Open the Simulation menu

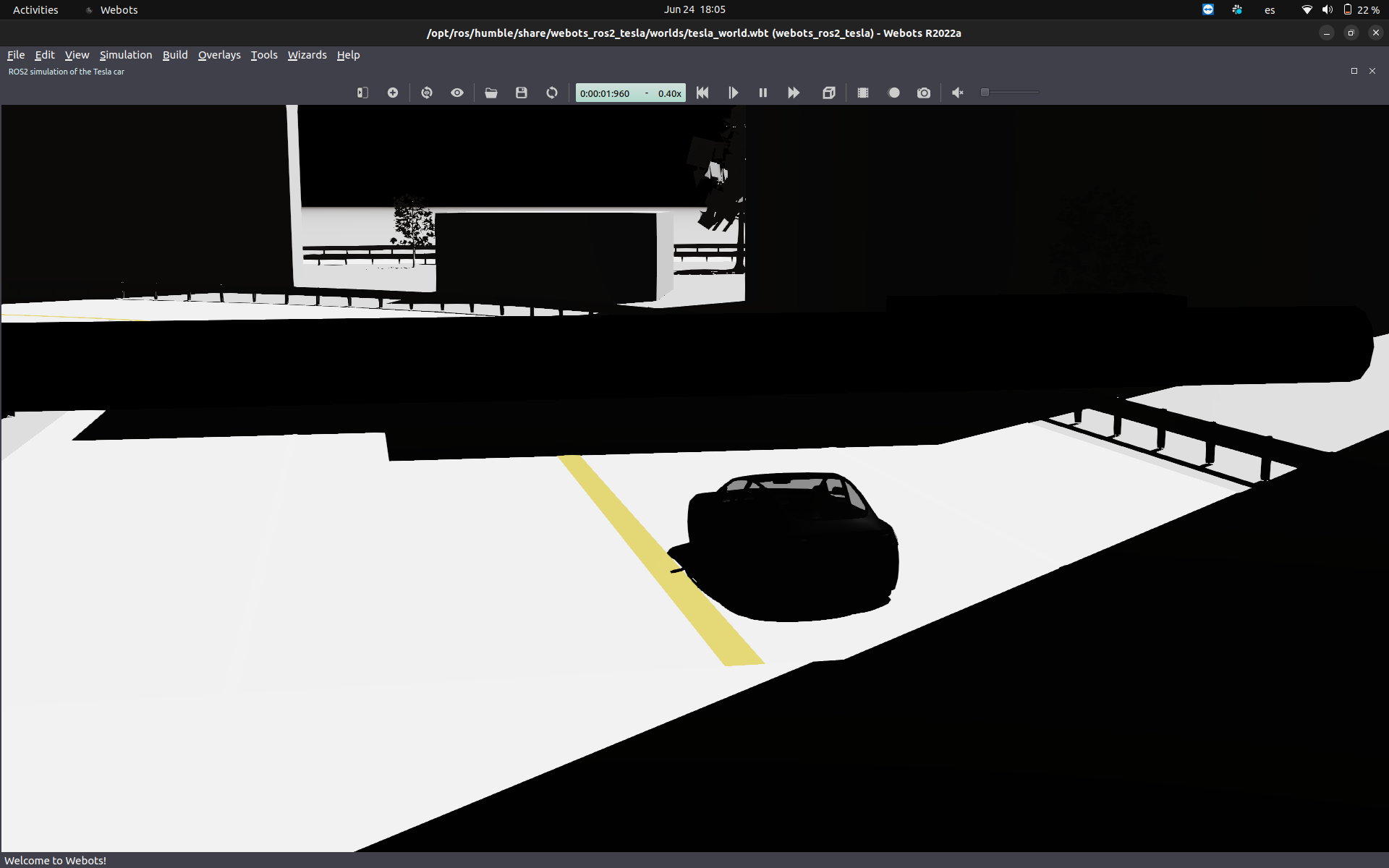tap(125, 54)
